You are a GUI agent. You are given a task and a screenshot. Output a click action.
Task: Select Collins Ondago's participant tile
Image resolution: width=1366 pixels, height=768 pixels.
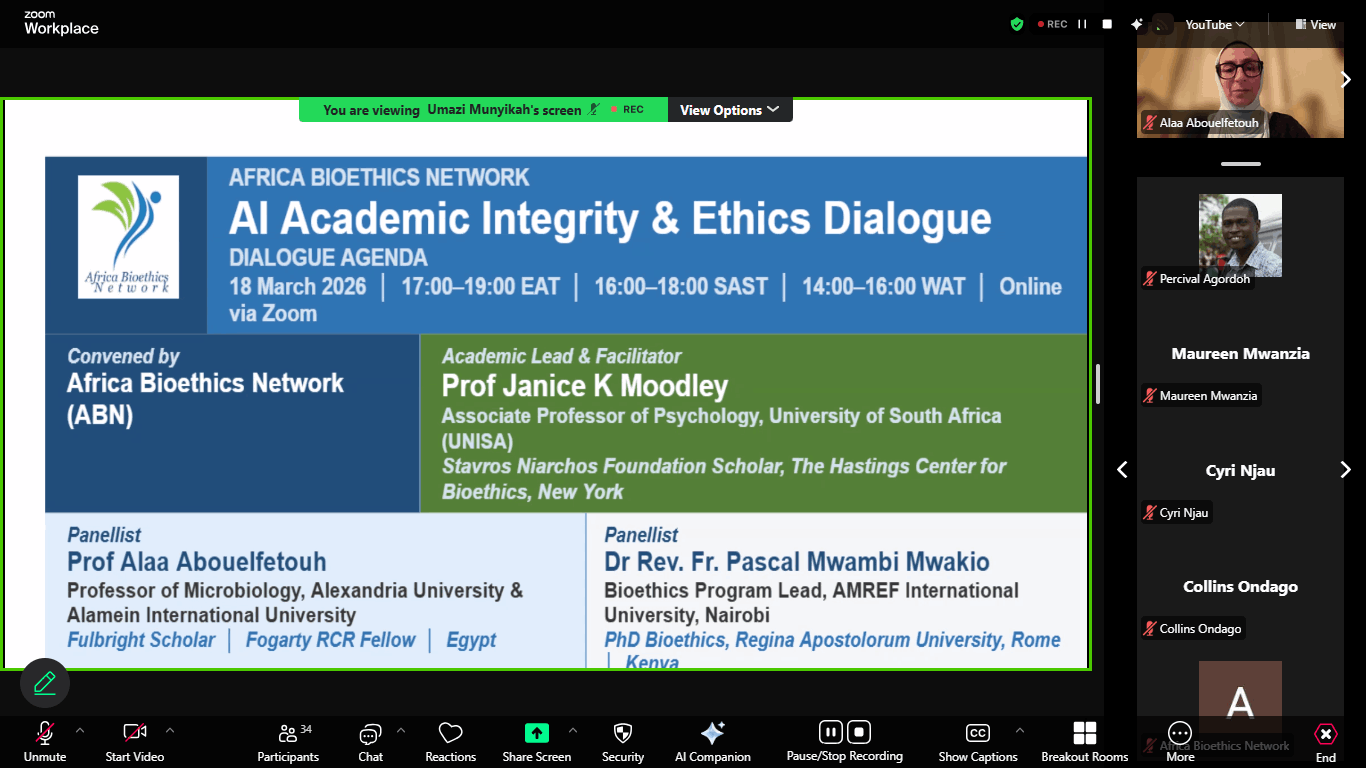tap(1240, 587)
